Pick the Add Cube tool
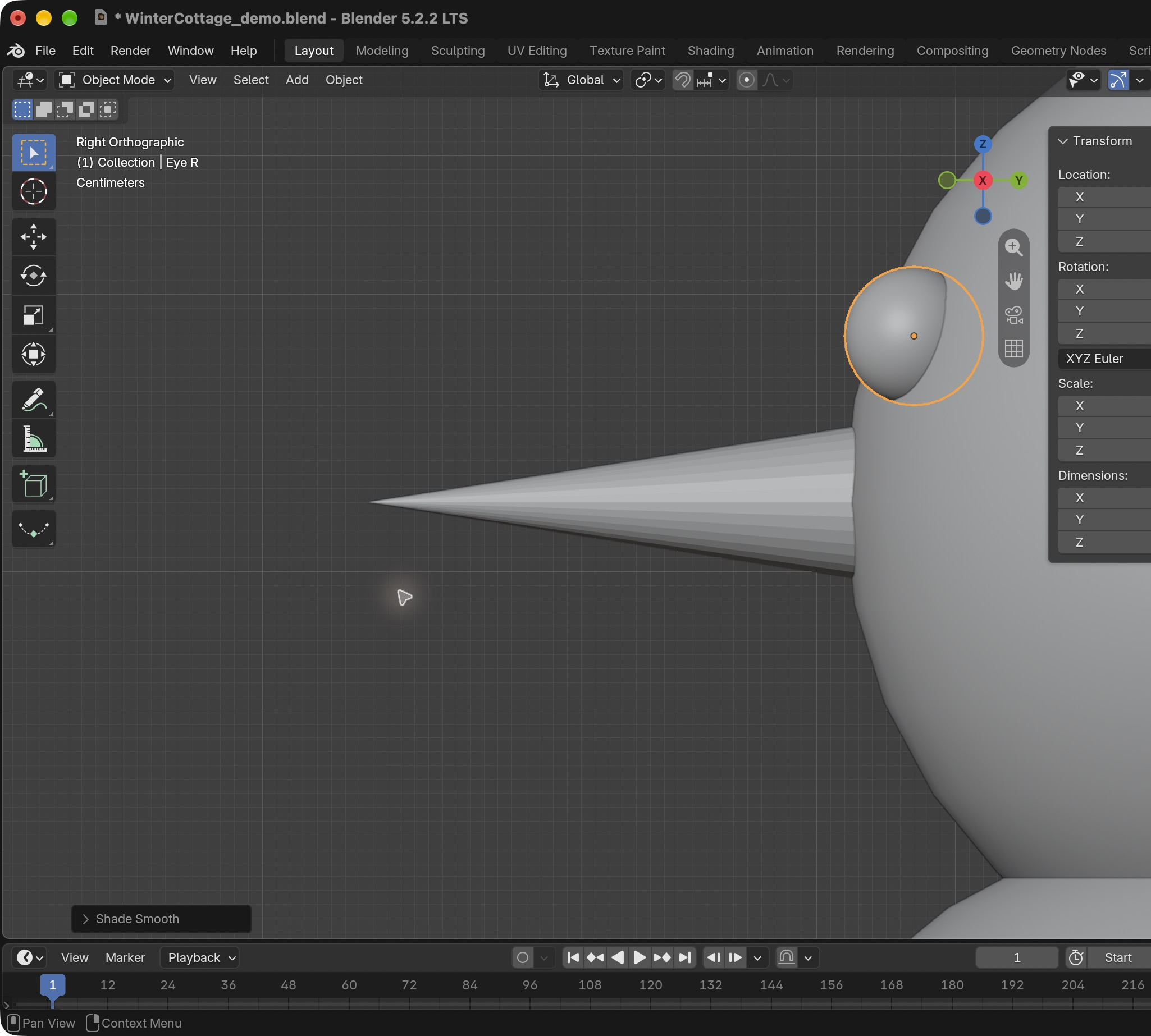This screenshot has width=1151, height=1036. 34,484
